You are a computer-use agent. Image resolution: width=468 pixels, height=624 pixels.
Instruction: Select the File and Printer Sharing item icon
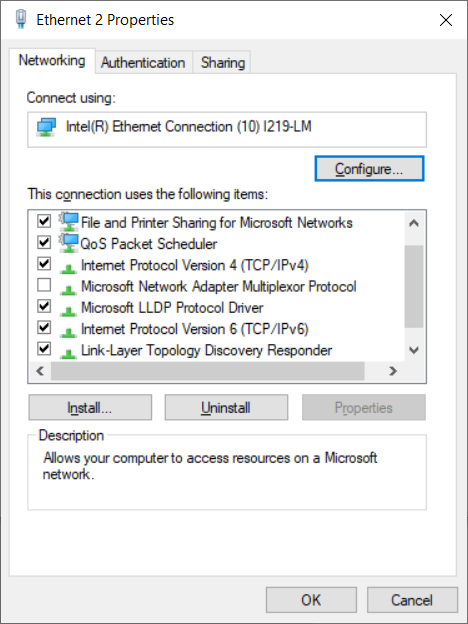pos(68,222)
